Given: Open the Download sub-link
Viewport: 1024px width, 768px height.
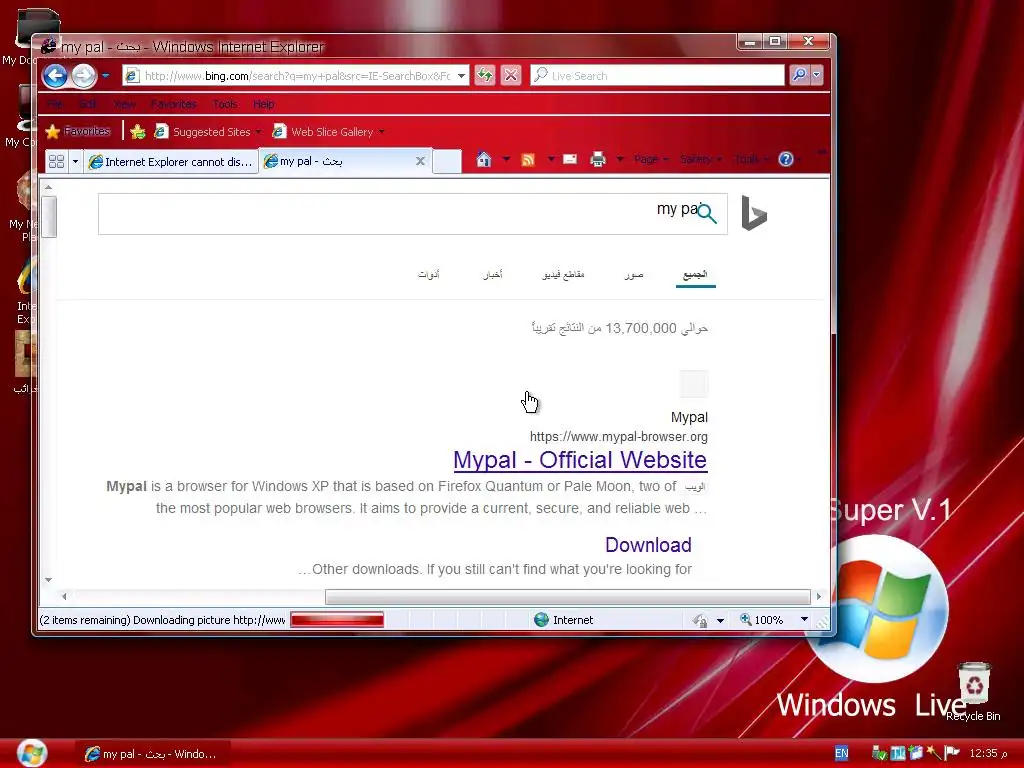Looking at the screenshot, I should [648, 545].
